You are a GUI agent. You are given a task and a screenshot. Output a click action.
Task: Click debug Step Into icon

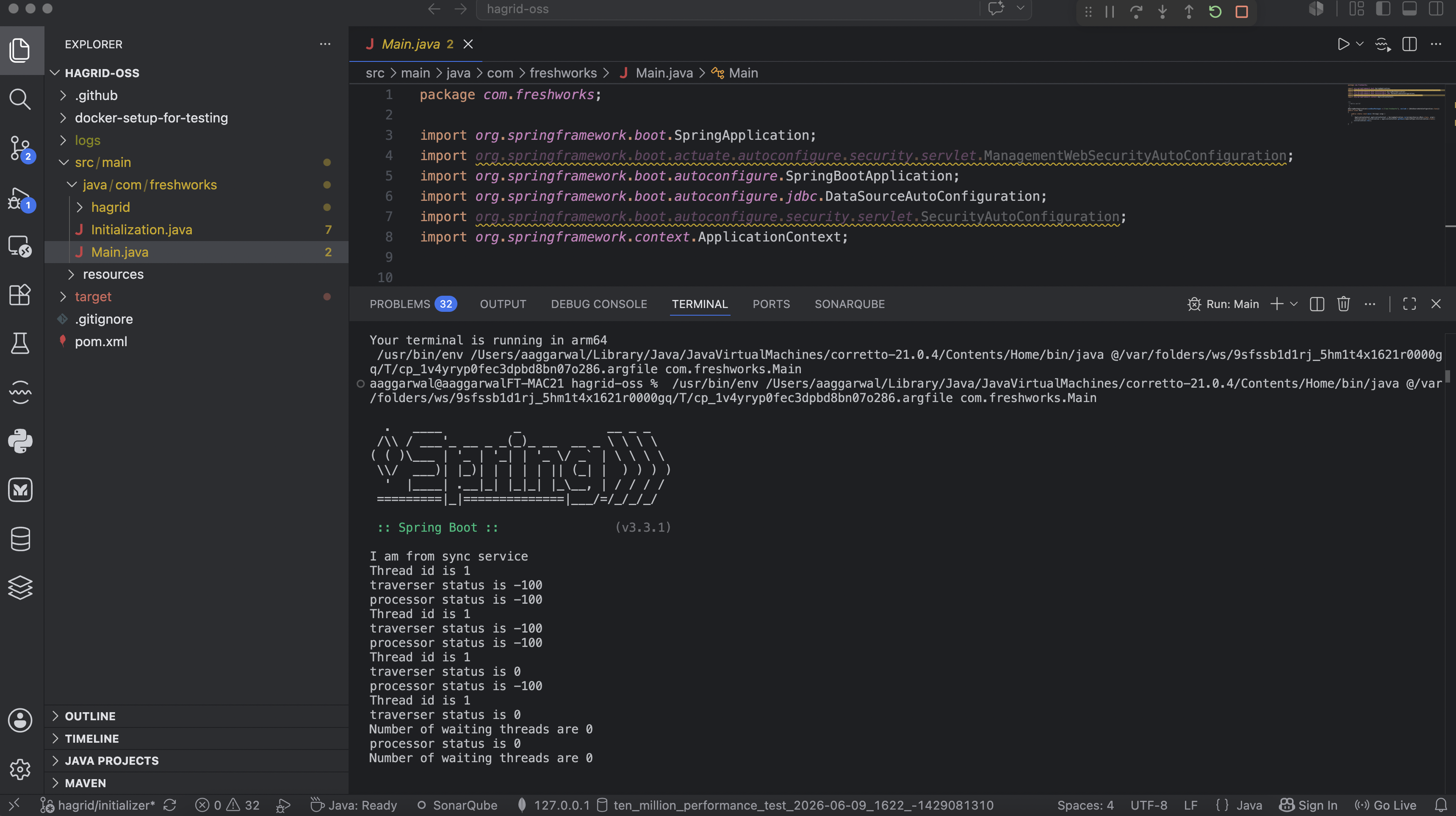[1163, 11]
